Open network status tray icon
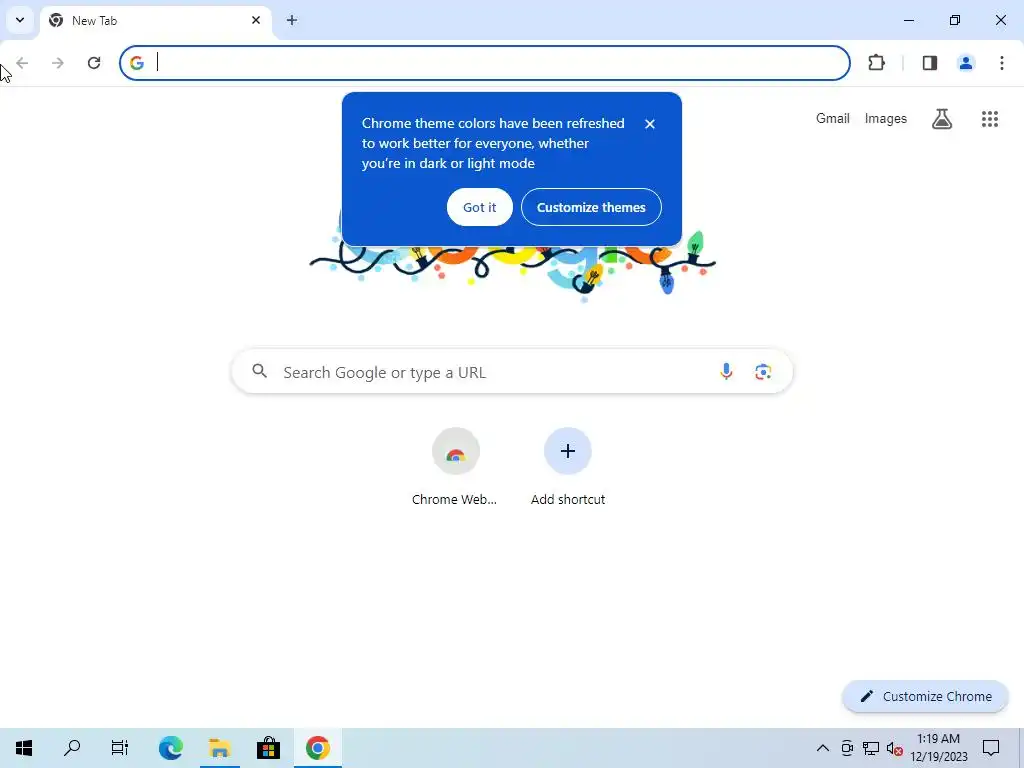Viewport: 1024px width, 768px height. [871, 748]
